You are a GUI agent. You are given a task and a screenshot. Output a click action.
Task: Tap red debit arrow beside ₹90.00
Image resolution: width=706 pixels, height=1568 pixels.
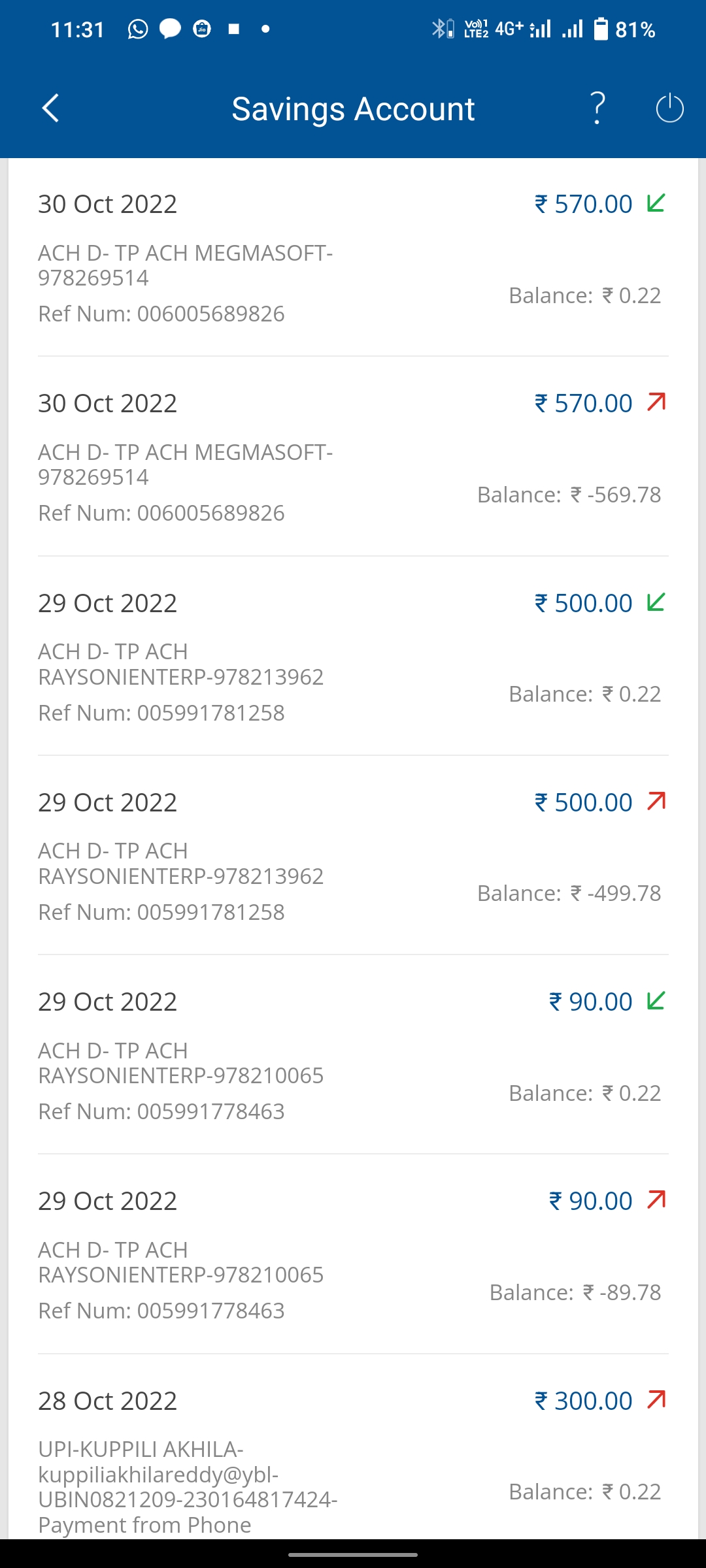[x=656, y=1200]
